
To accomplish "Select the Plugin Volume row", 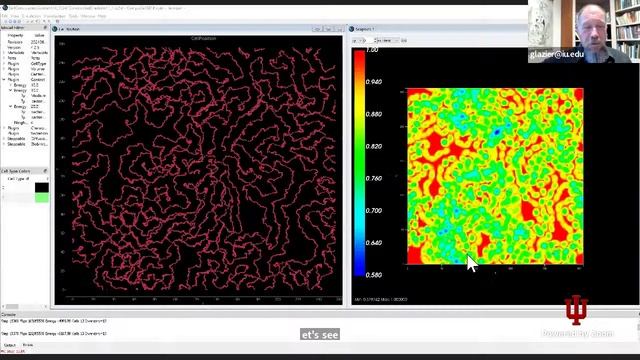I will (x=25, y=69).
